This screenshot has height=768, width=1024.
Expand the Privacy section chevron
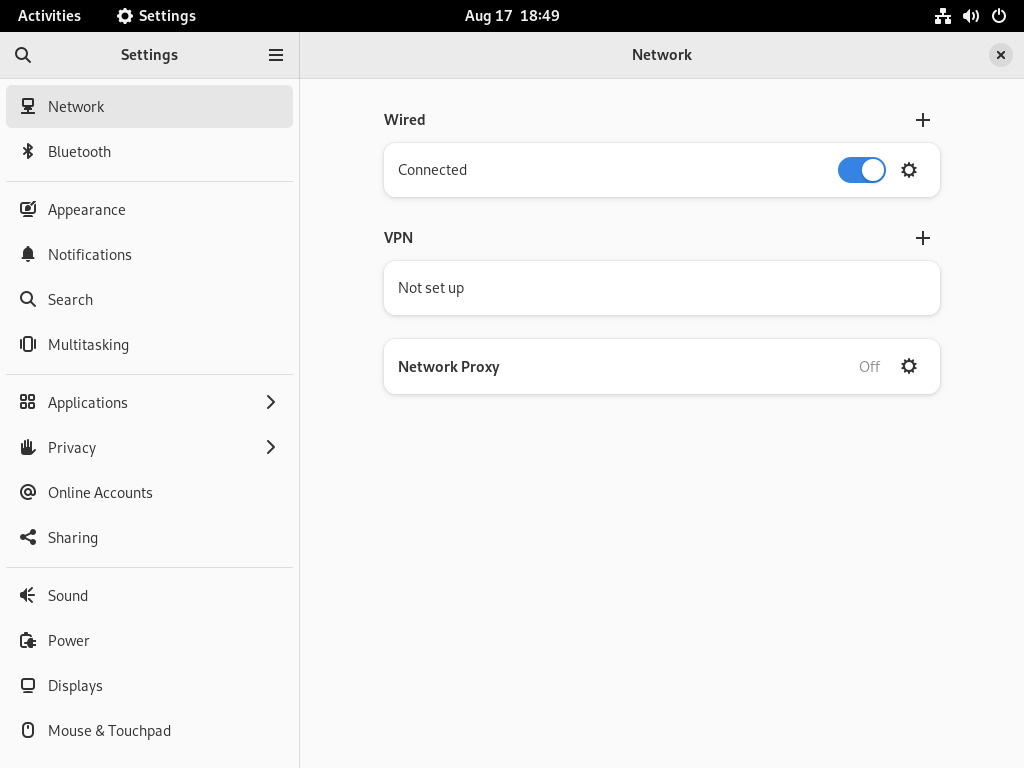pos(271,447)
